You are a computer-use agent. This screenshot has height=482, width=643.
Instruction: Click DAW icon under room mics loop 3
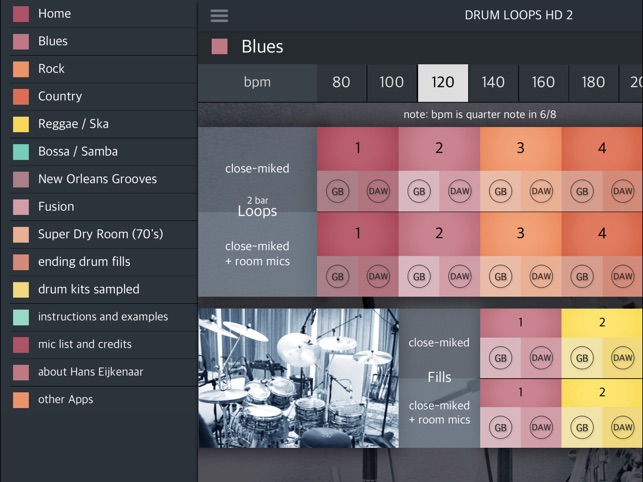[x=541, y=276]
